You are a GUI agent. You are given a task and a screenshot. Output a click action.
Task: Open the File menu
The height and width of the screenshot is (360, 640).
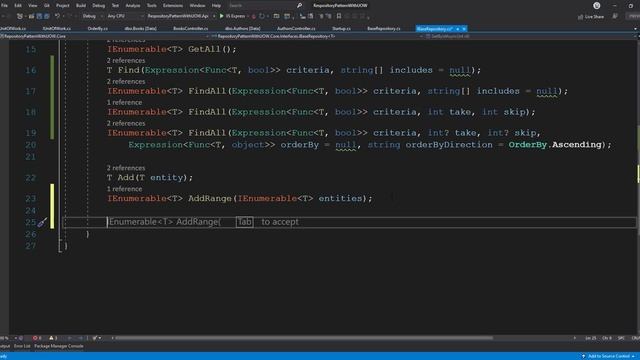(4, 6)
